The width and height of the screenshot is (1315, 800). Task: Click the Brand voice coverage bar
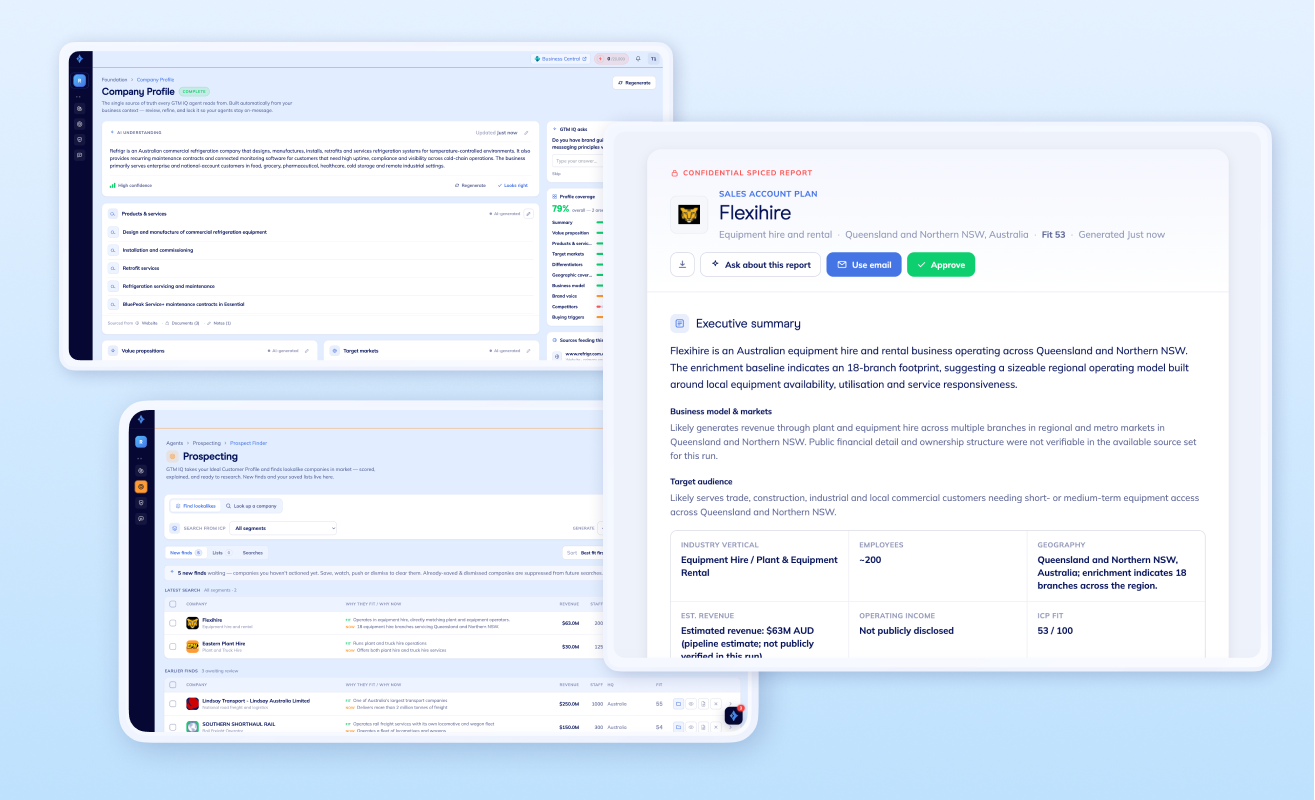pos(599,296)
